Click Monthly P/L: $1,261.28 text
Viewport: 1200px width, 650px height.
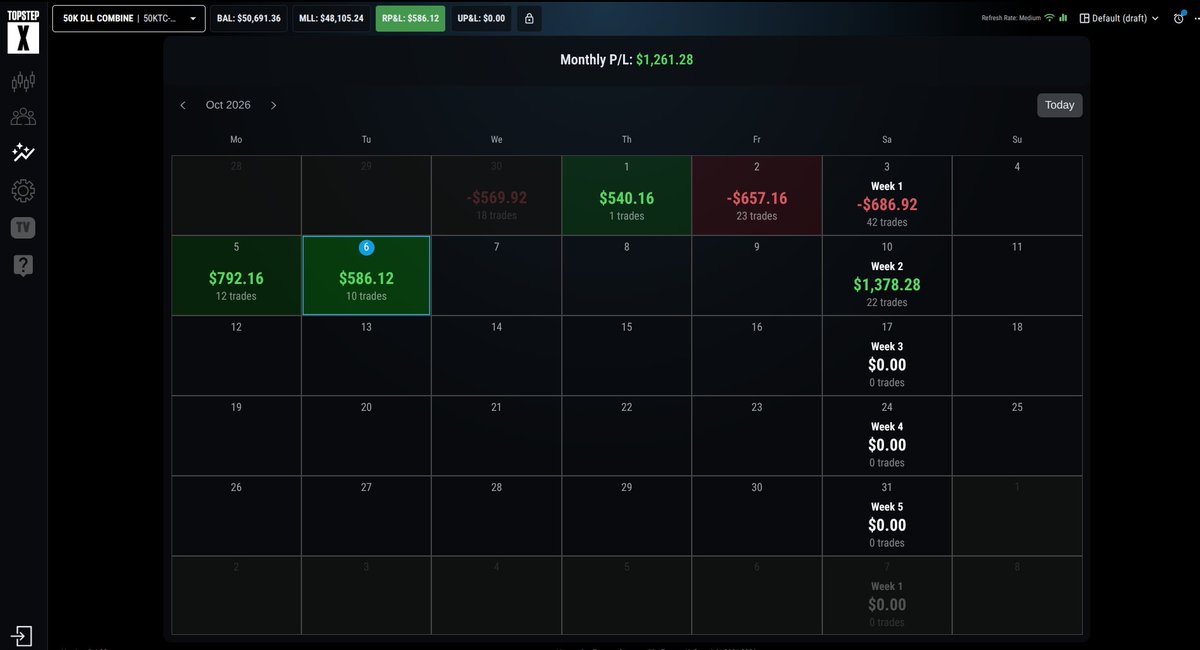tap(627, 60)
